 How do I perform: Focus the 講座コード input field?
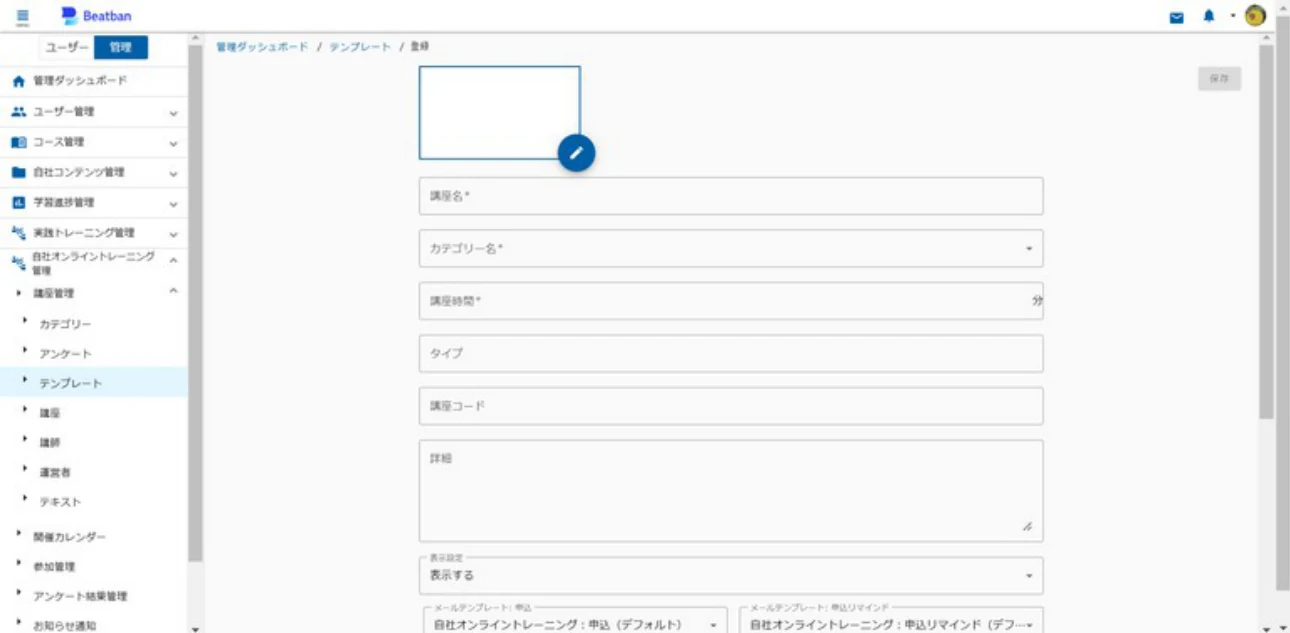point(731,406)
